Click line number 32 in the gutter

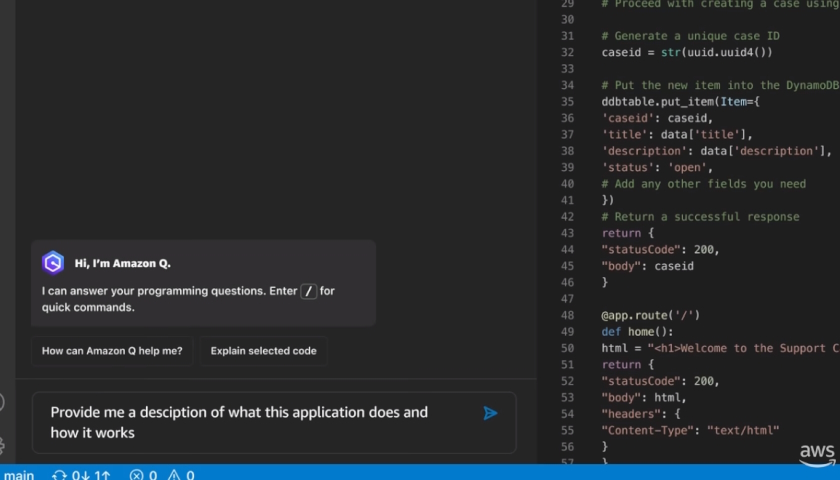[x=567, y=52]
